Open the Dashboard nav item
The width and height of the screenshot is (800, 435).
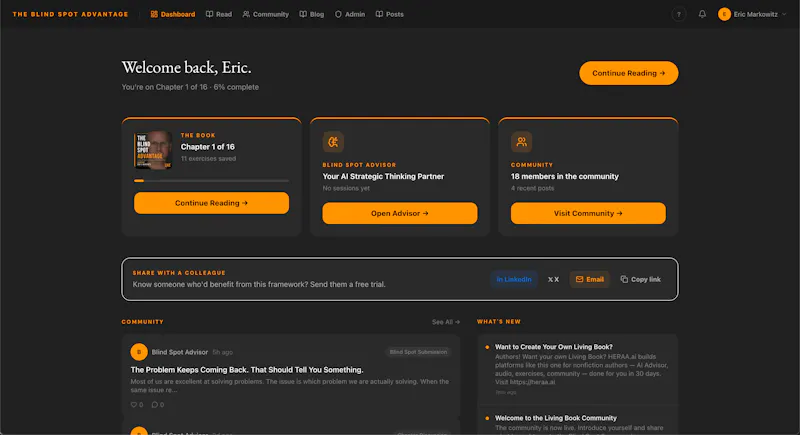point(172,14)
